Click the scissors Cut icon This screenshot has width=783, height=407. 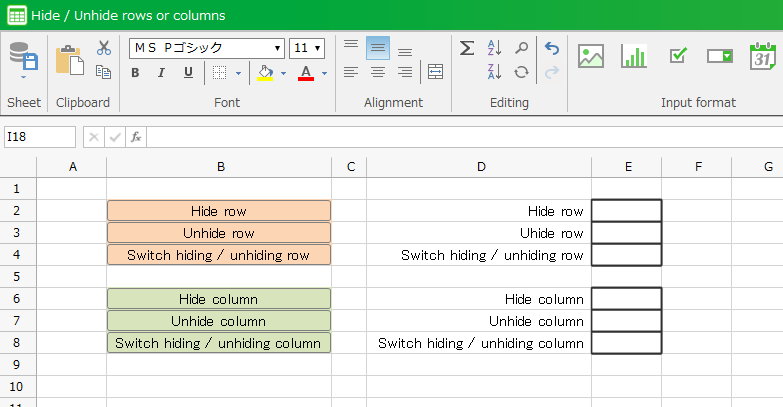[x=103, y=47]
